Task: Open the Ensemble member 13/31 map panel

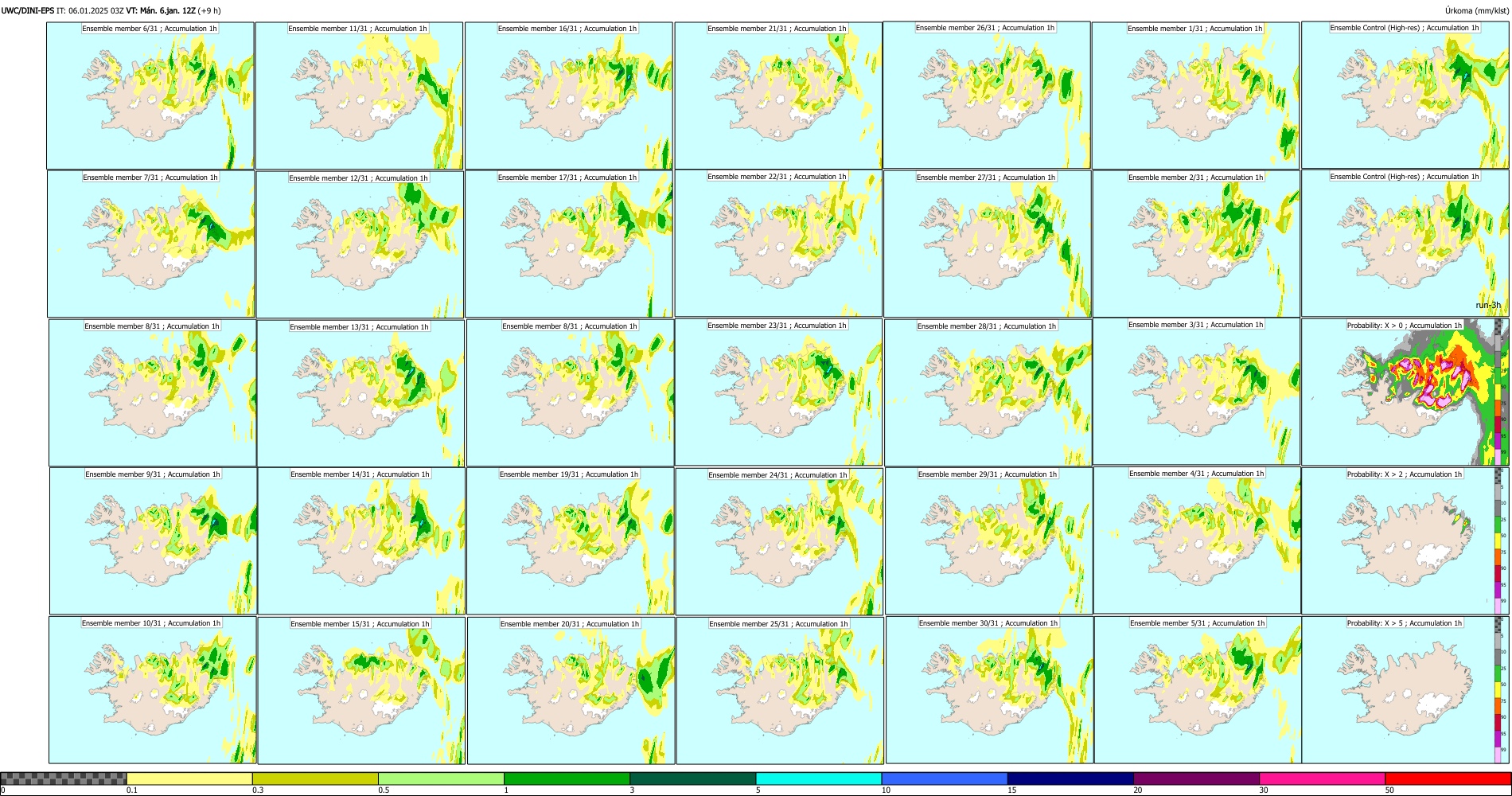Action: click(x=360, y=393)
